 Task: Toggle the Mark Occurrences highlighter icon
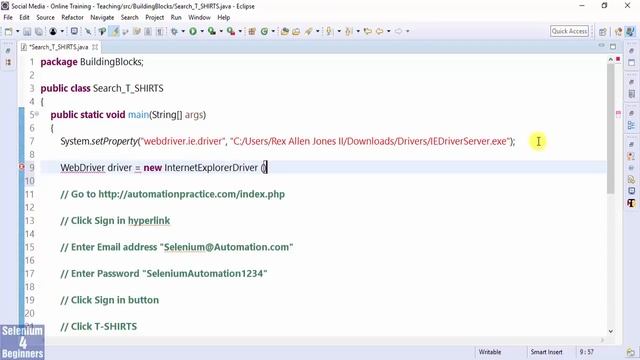(115, 31)
